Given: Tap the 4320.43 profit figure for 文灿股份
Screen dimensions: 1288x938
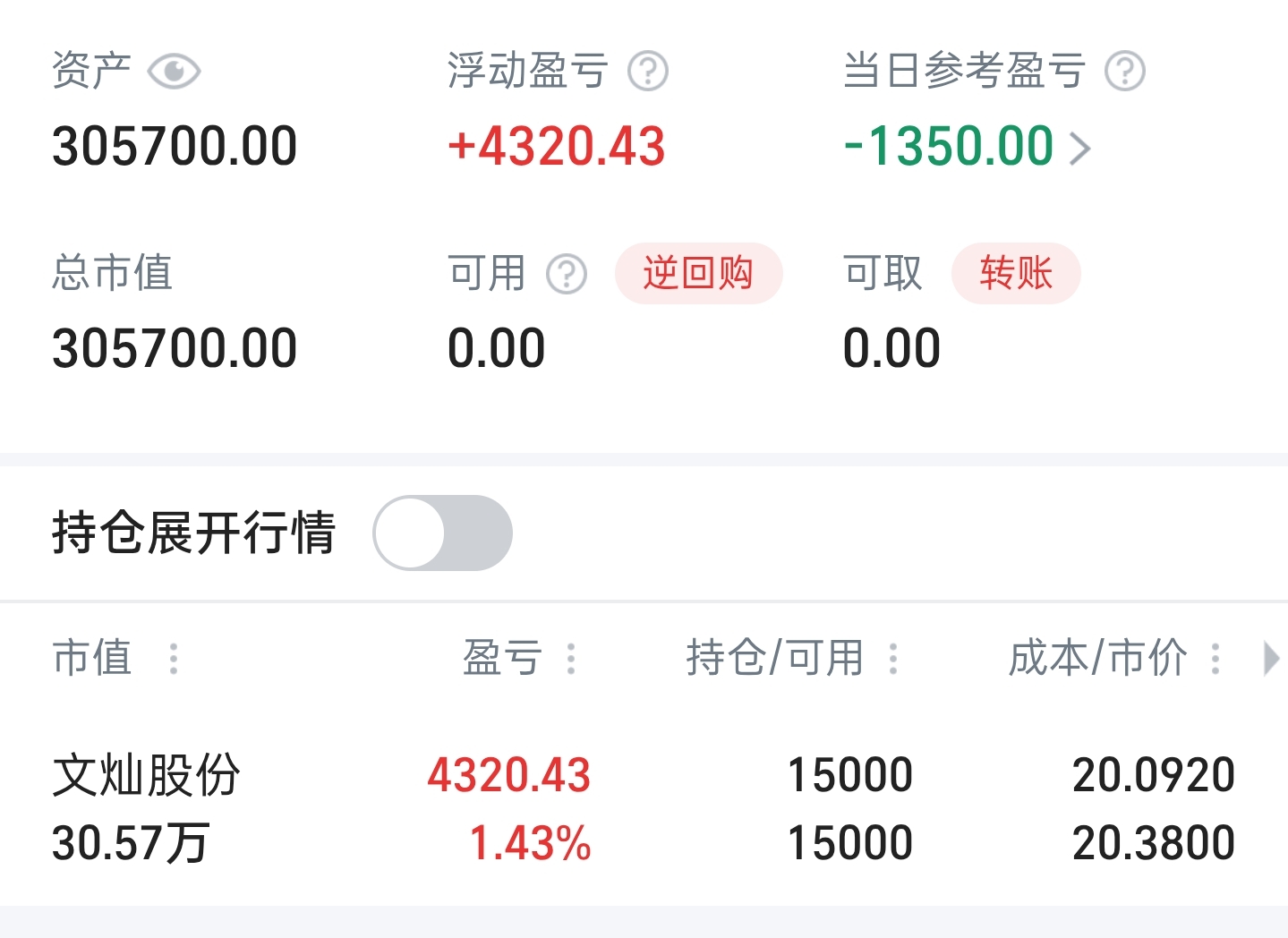Looking at the screenshot, I should (x=509, y=775).
